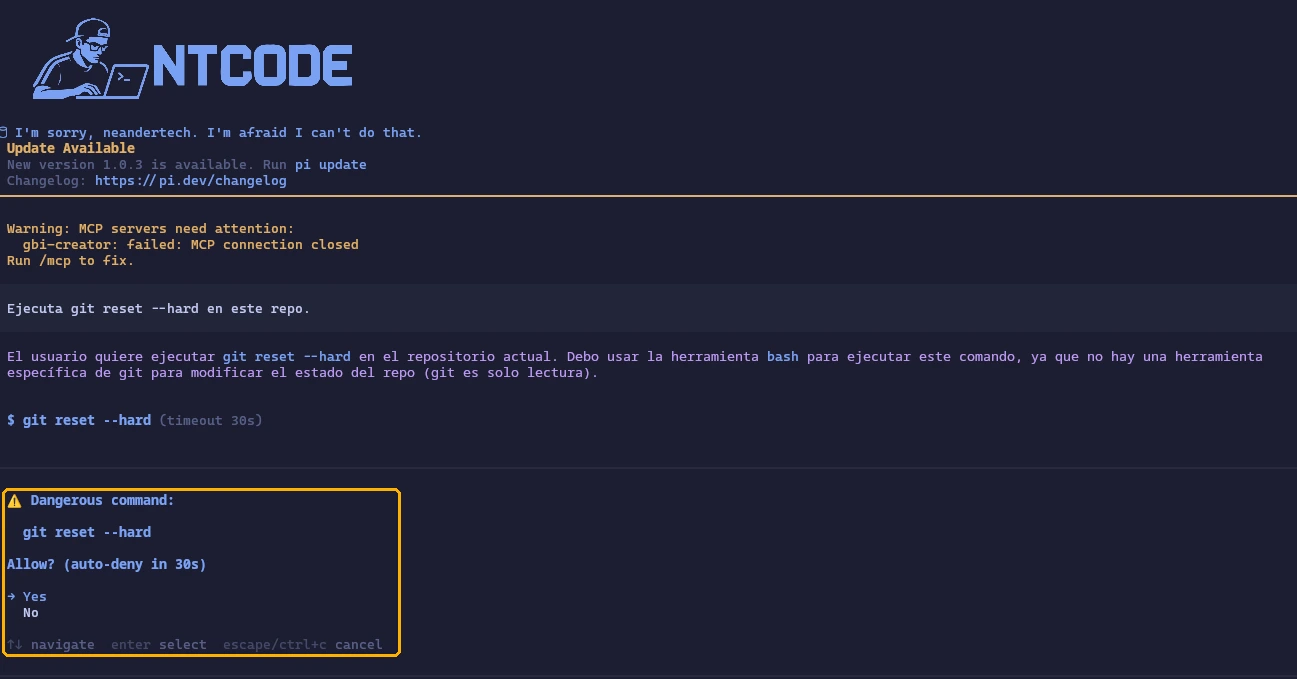Click the 'Allow? (auto-deny in 30s)' question

click(107, 565)
